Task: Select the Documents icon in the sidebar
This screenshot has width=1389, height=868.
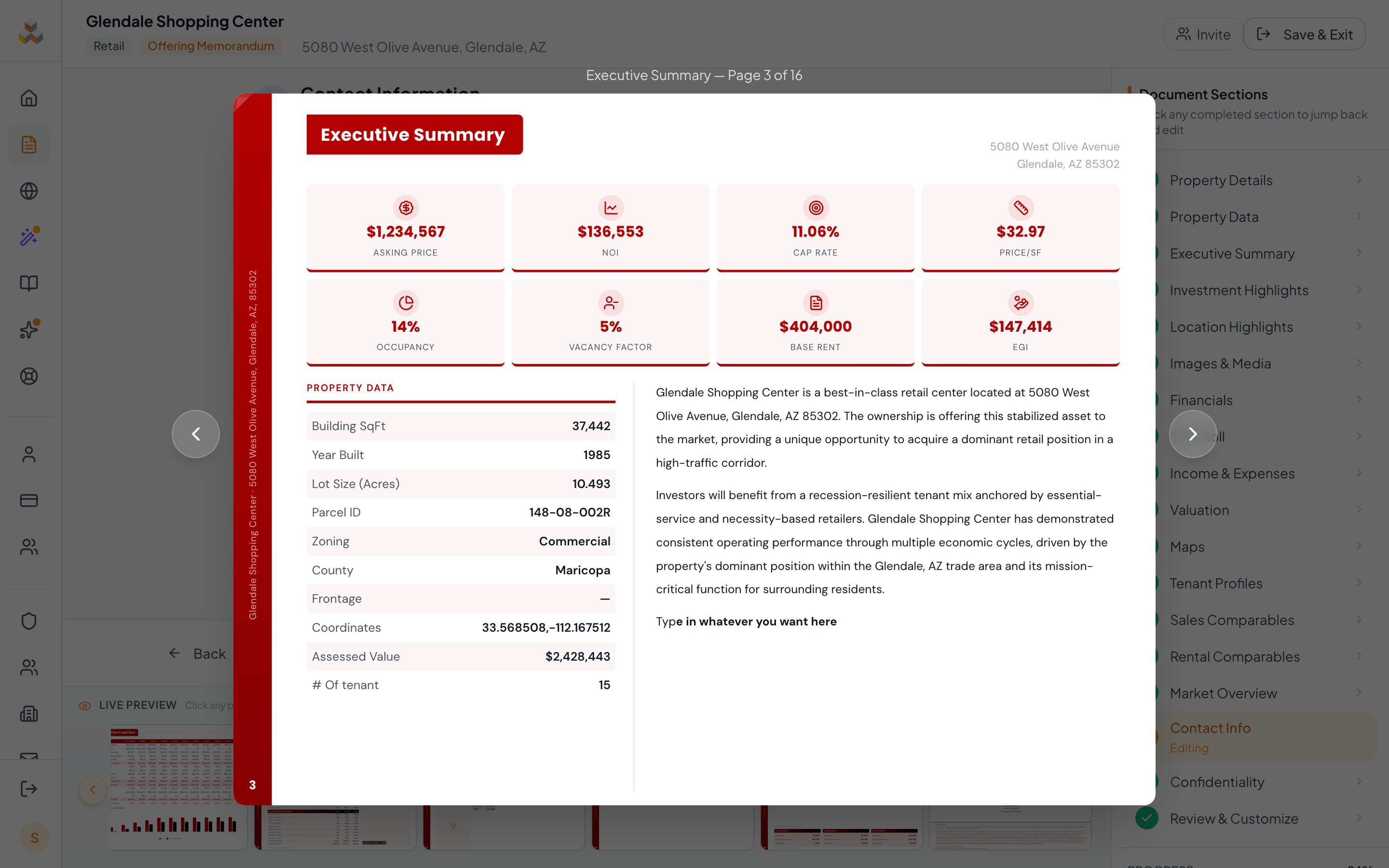Action: [29, 145]
